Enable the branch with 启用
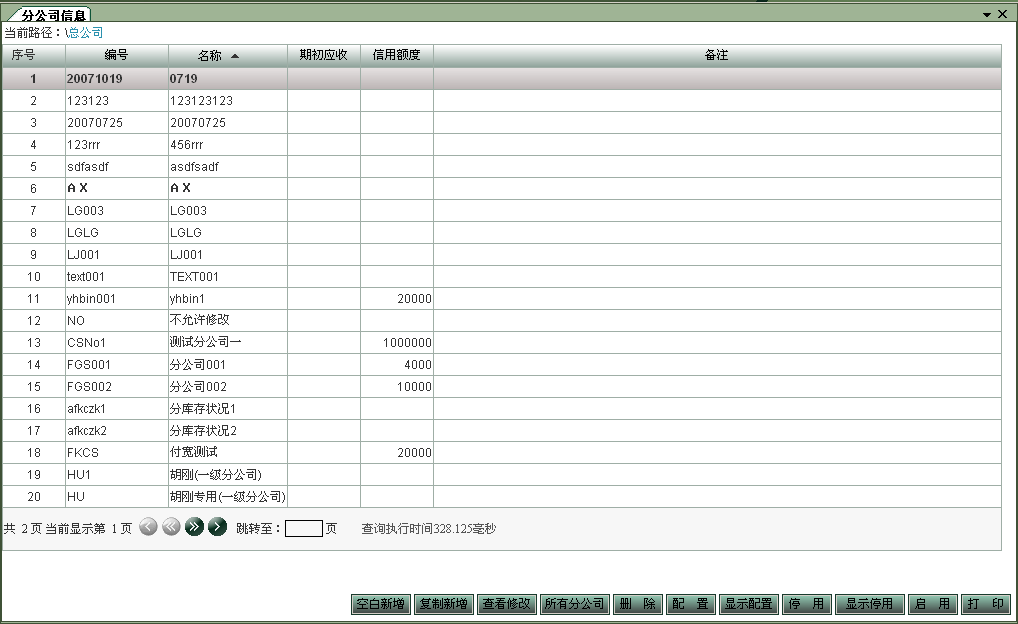The image size is (1018, 624). coord(932,604)
